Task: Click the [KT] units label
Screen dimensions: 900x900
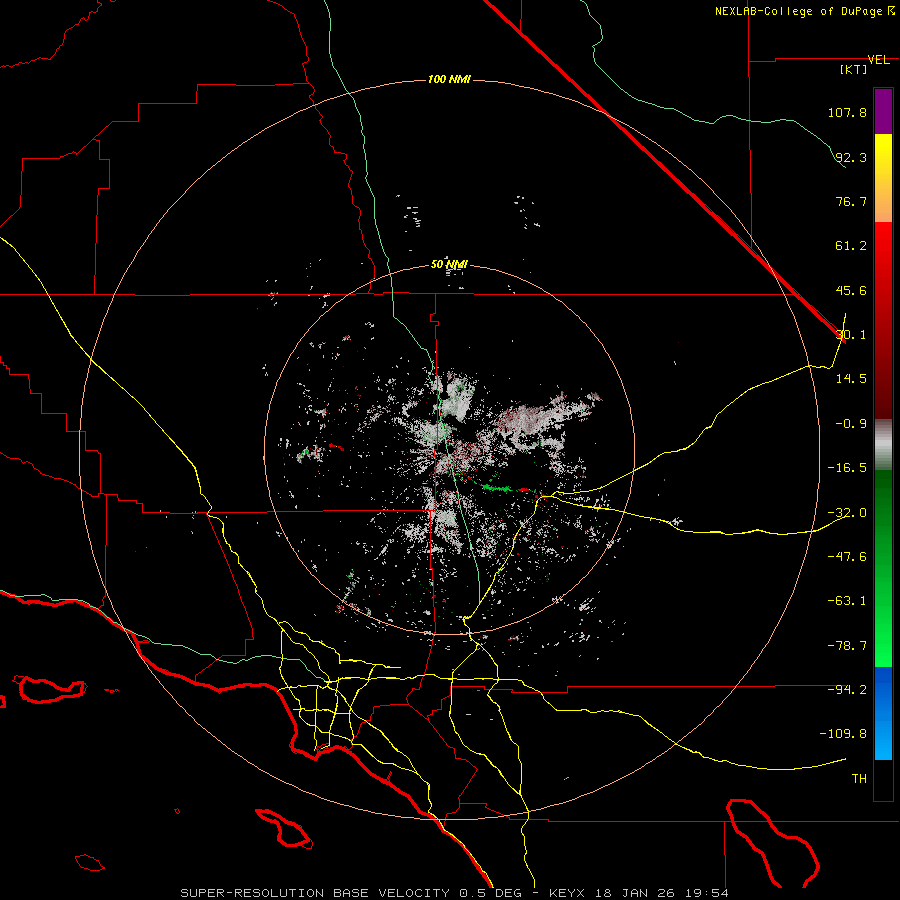Action: pos(854,69)
